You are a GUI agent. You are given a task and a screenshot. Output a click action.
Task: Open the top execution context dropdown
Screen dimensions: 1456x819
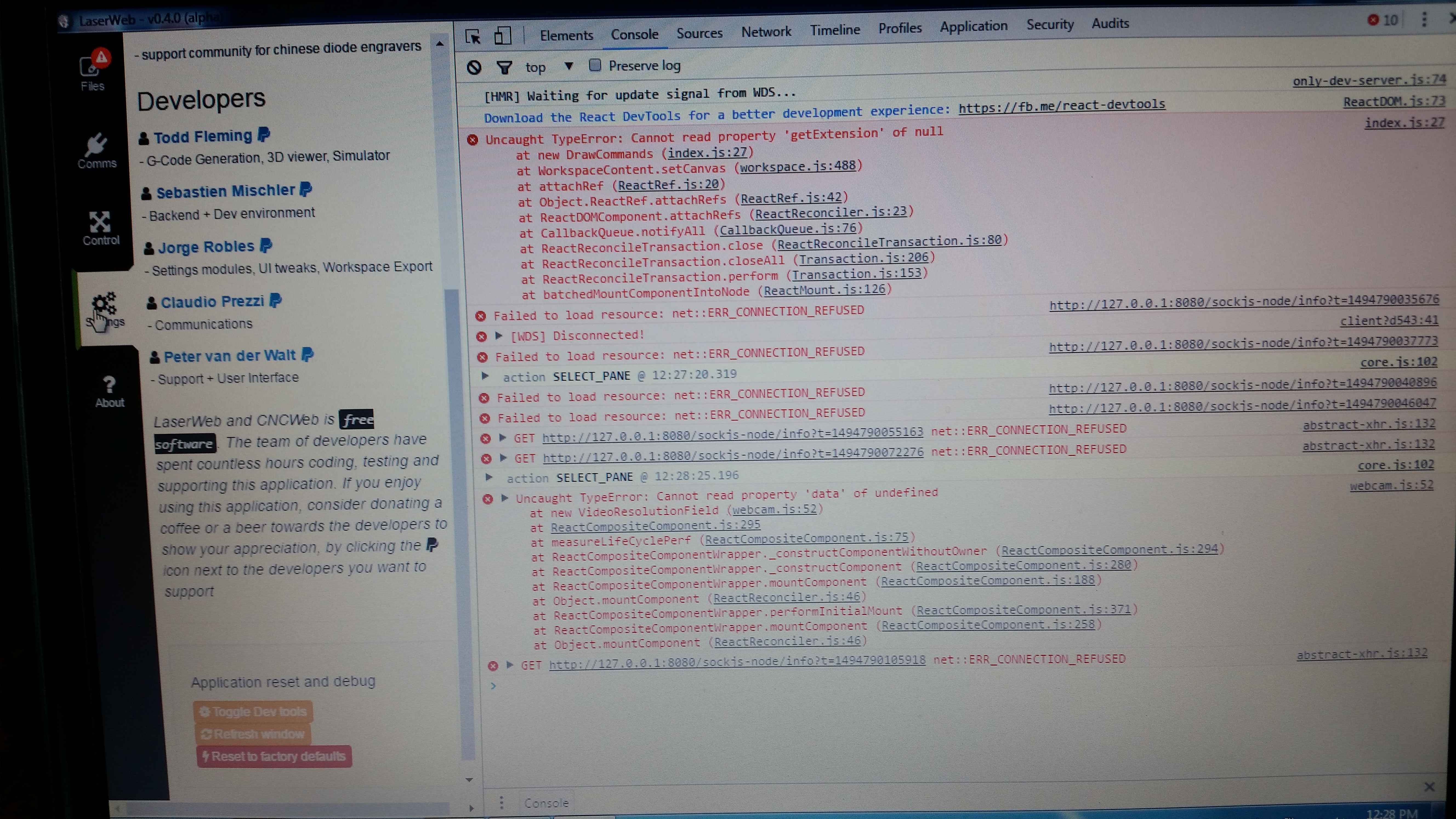549,67
